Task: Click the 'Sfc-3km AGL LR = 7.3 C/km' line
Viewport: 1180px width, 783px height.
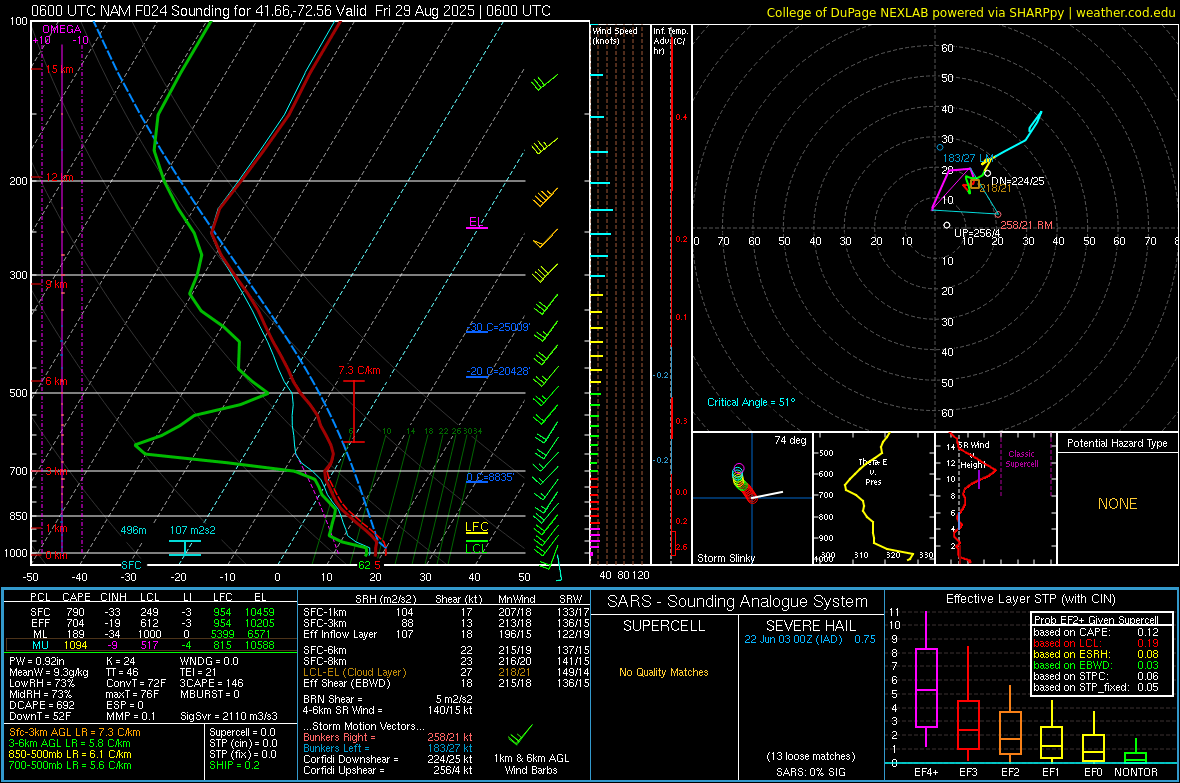Action: point(75,732)
